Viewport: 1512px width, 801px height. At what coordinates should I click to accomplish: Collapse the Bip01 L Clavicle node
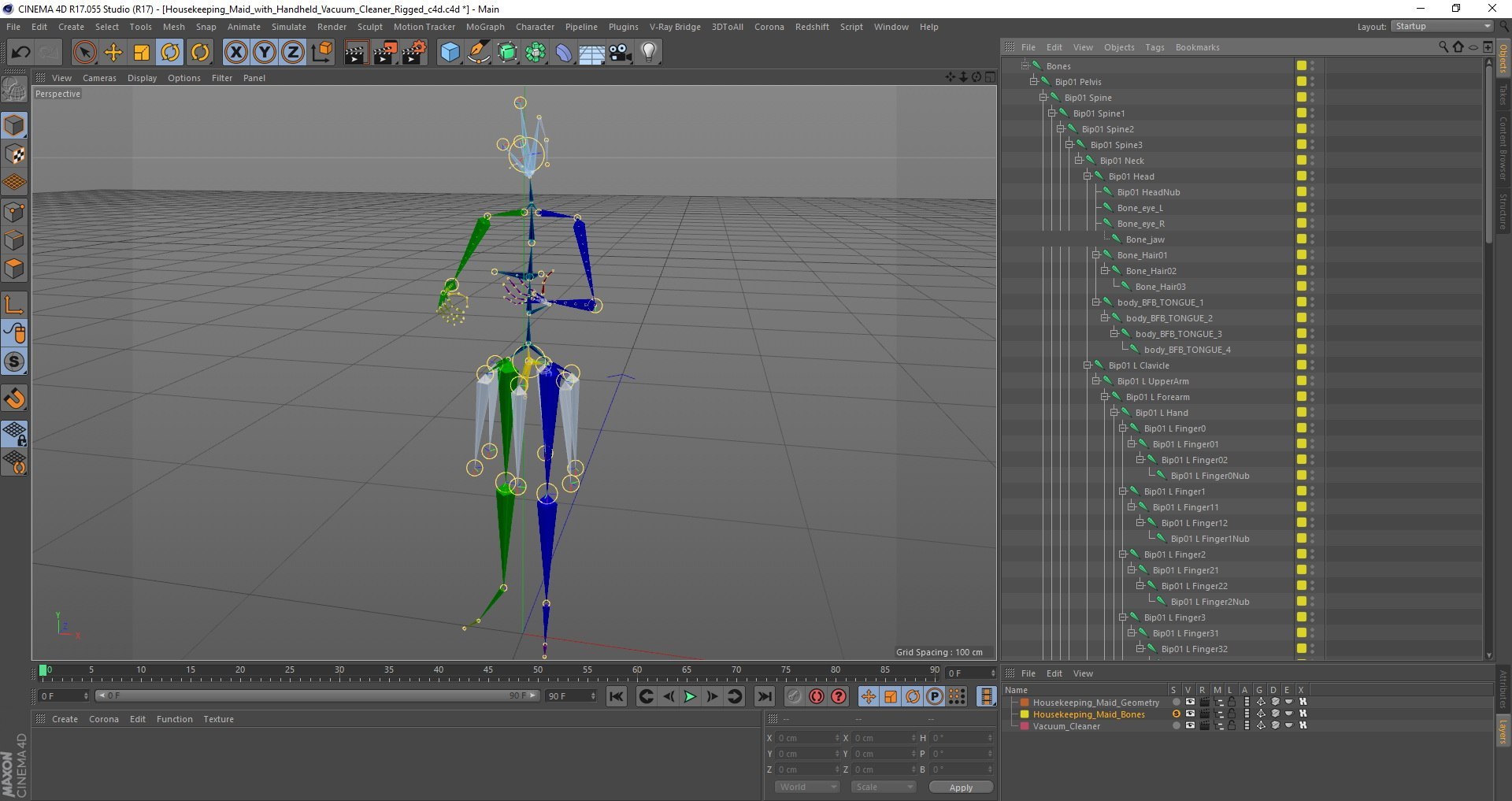(x=1087, y=365)
